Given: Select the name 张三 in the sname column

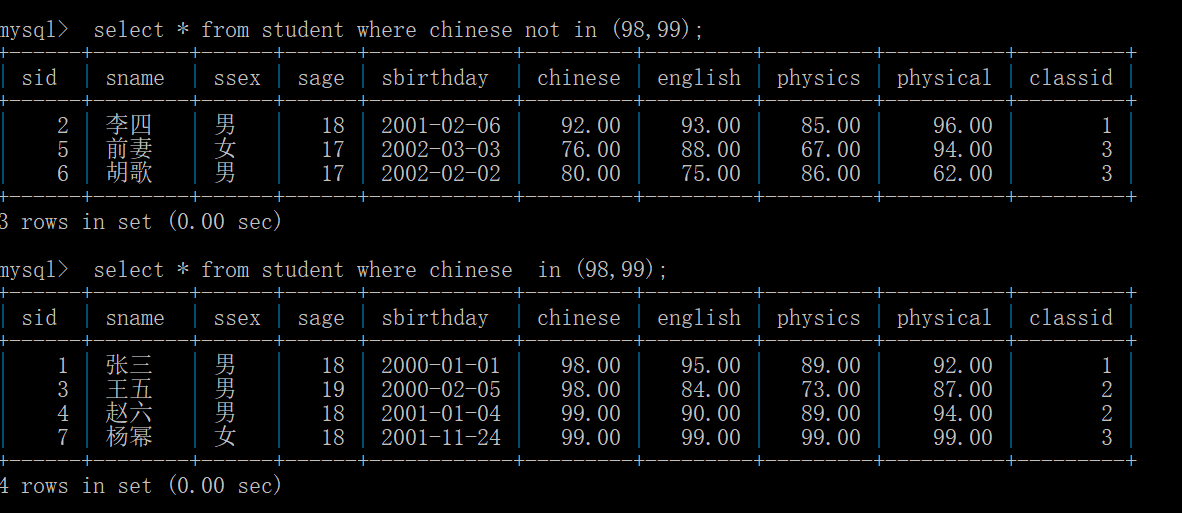Looking at the screenshot, I should click(129, 365).
